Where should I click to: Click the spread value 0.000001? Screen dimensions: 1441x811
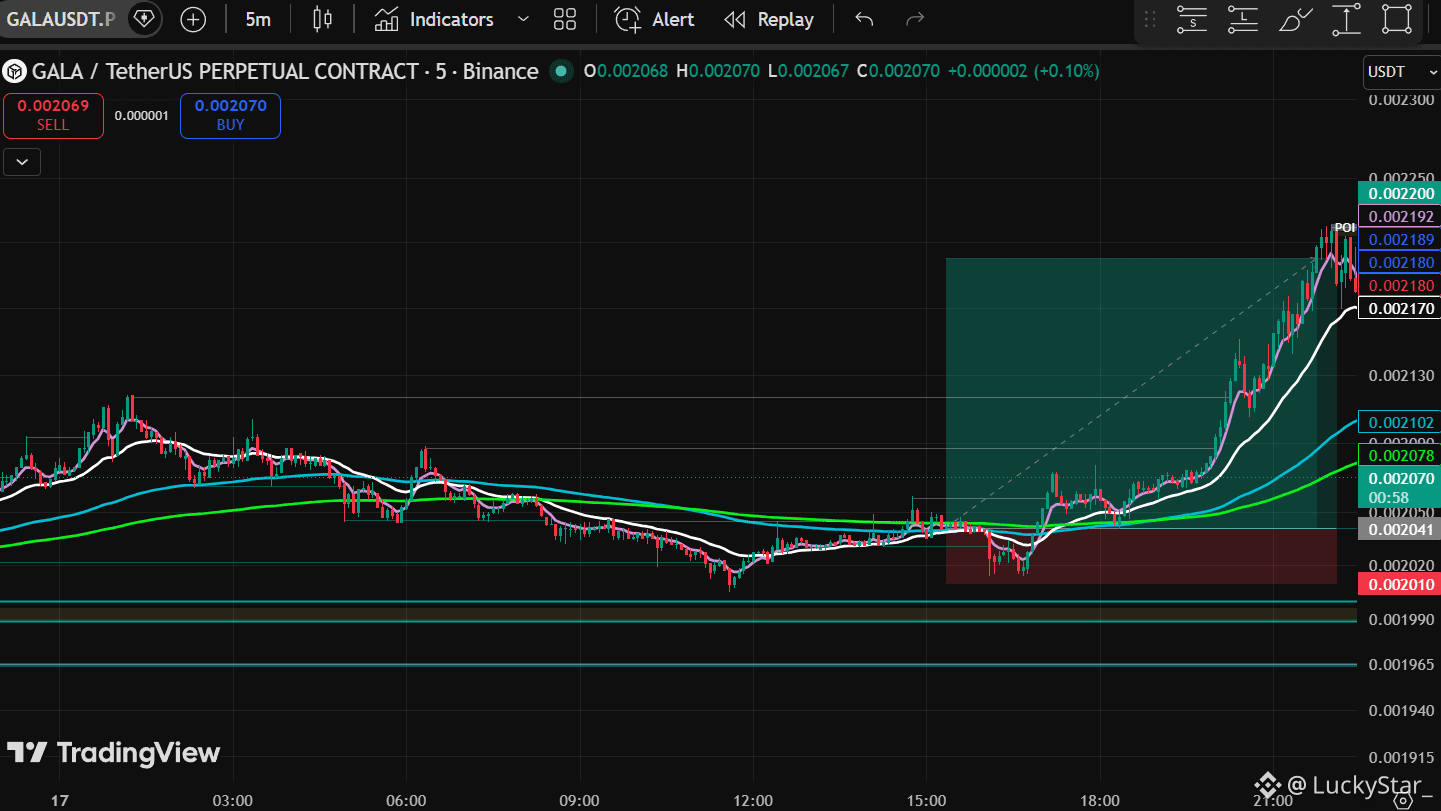coord(142,115)
